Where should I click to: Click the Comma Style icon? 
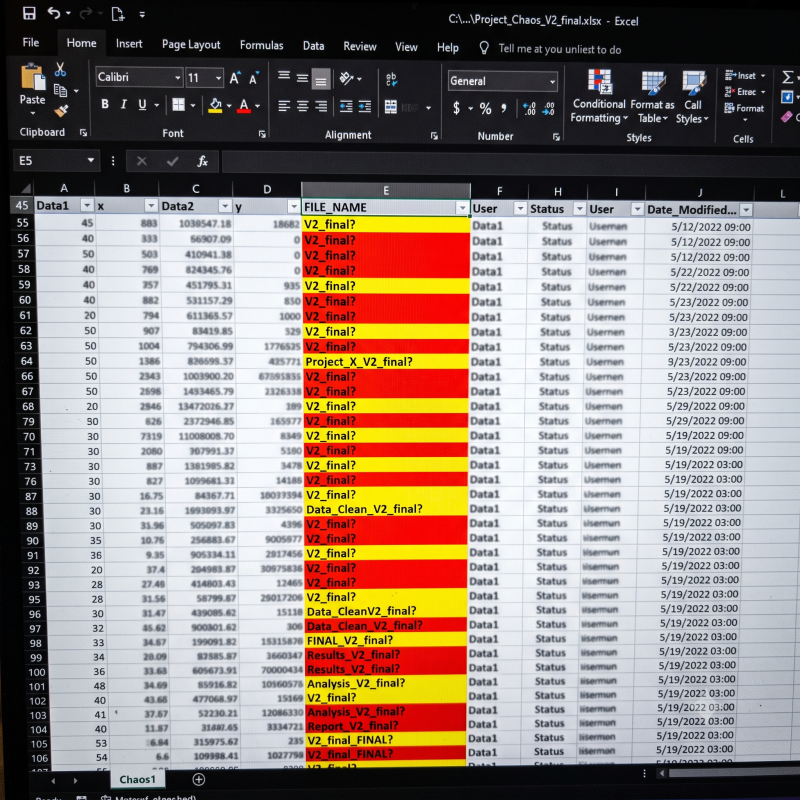(504, 108)
